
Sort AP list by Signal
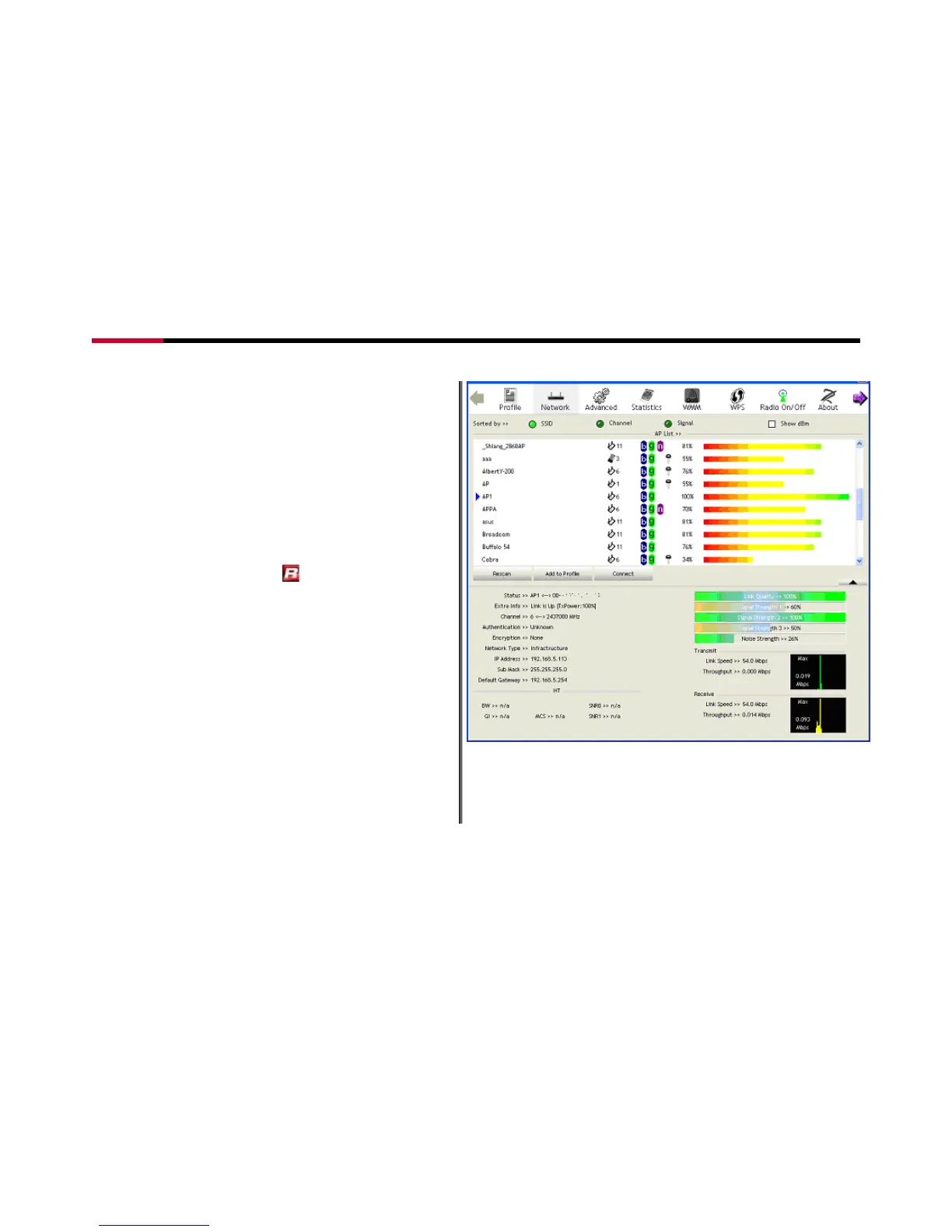click(x=668, y=424)
